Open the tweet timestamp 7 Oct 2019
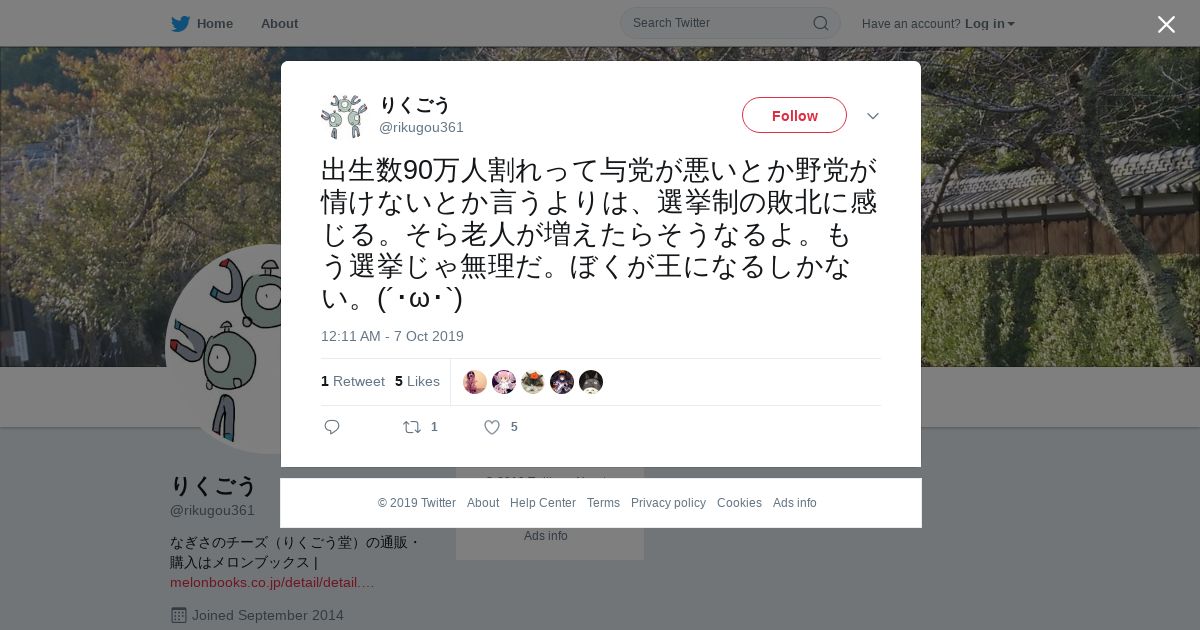Image resolution: width=1200 pixels, height=630 pixels. [x=392, y=336]
